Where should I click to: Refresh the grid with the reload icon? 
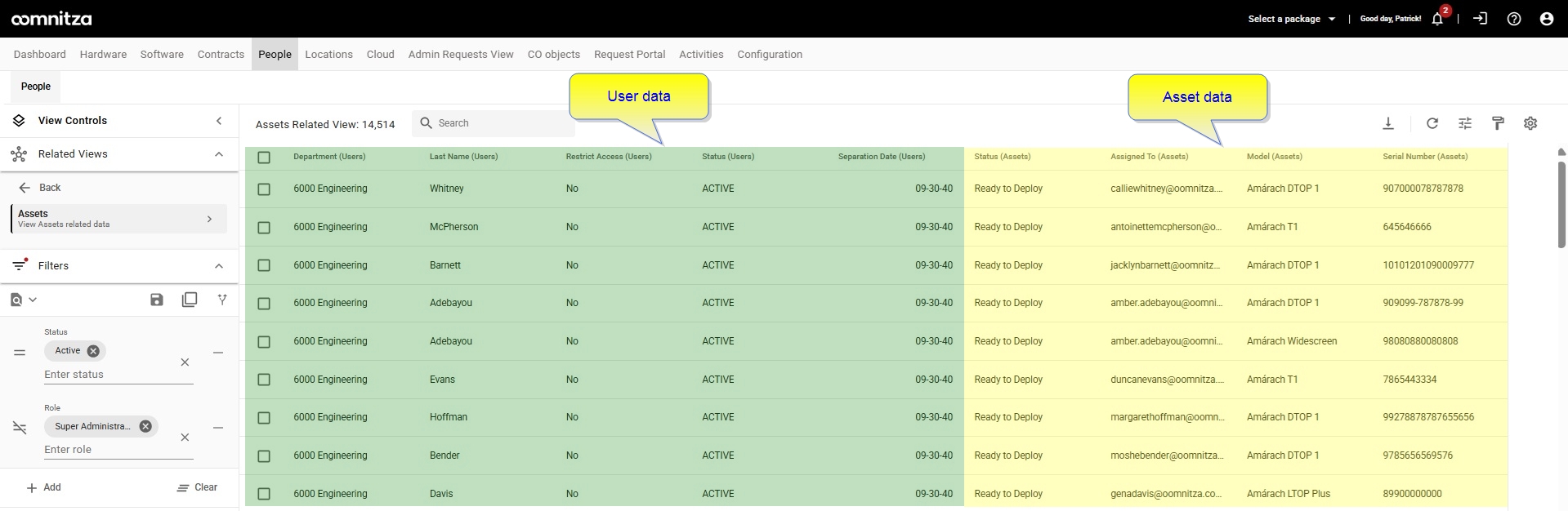(x=1432, y=123)
